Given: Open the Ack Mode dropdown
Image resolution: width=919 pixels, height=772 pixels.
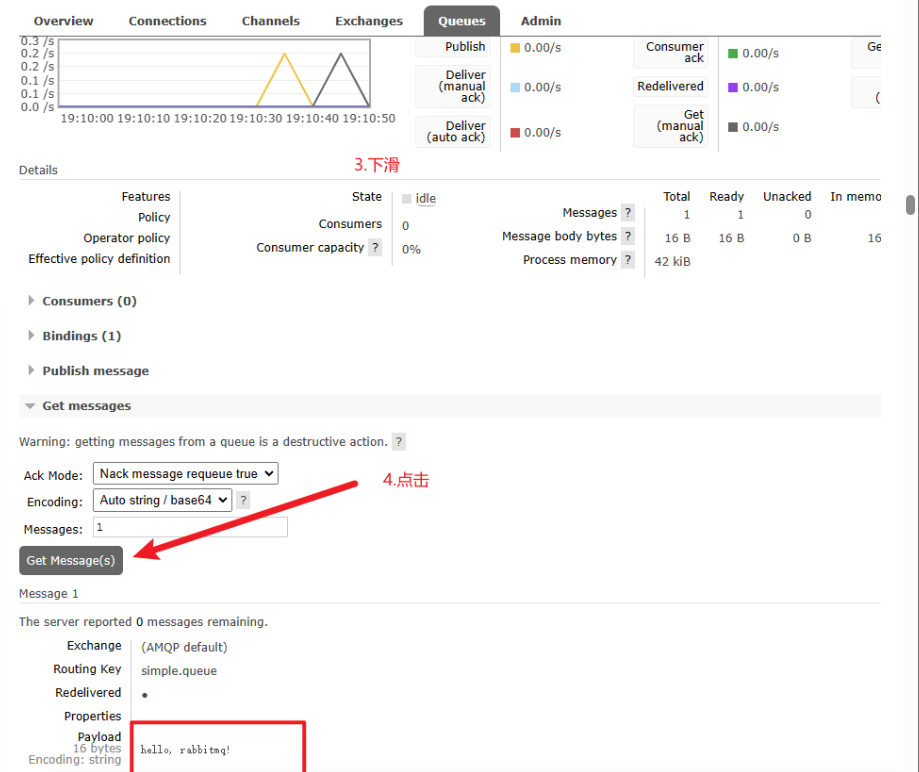Looking at the screenshot, I should 186,474.
